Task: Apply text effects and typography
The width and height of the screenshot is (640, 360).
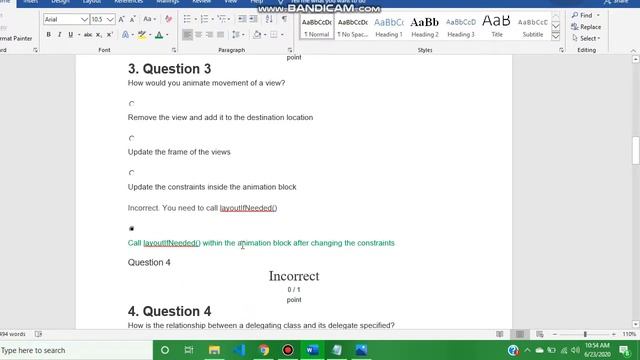Action: 125,35
